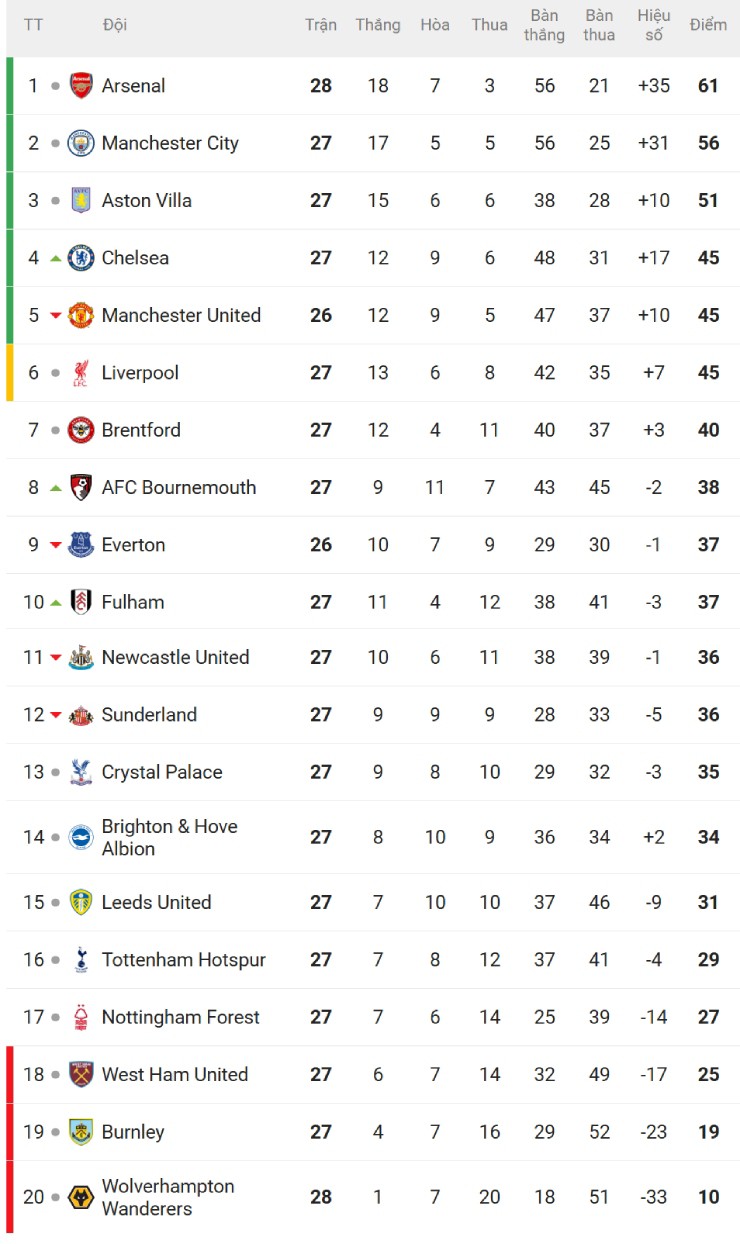Viewport: 740px width, 1244px height.
Task: Click the Wolverhampton Wanderers wolf badge
Action: point(81,1197)
